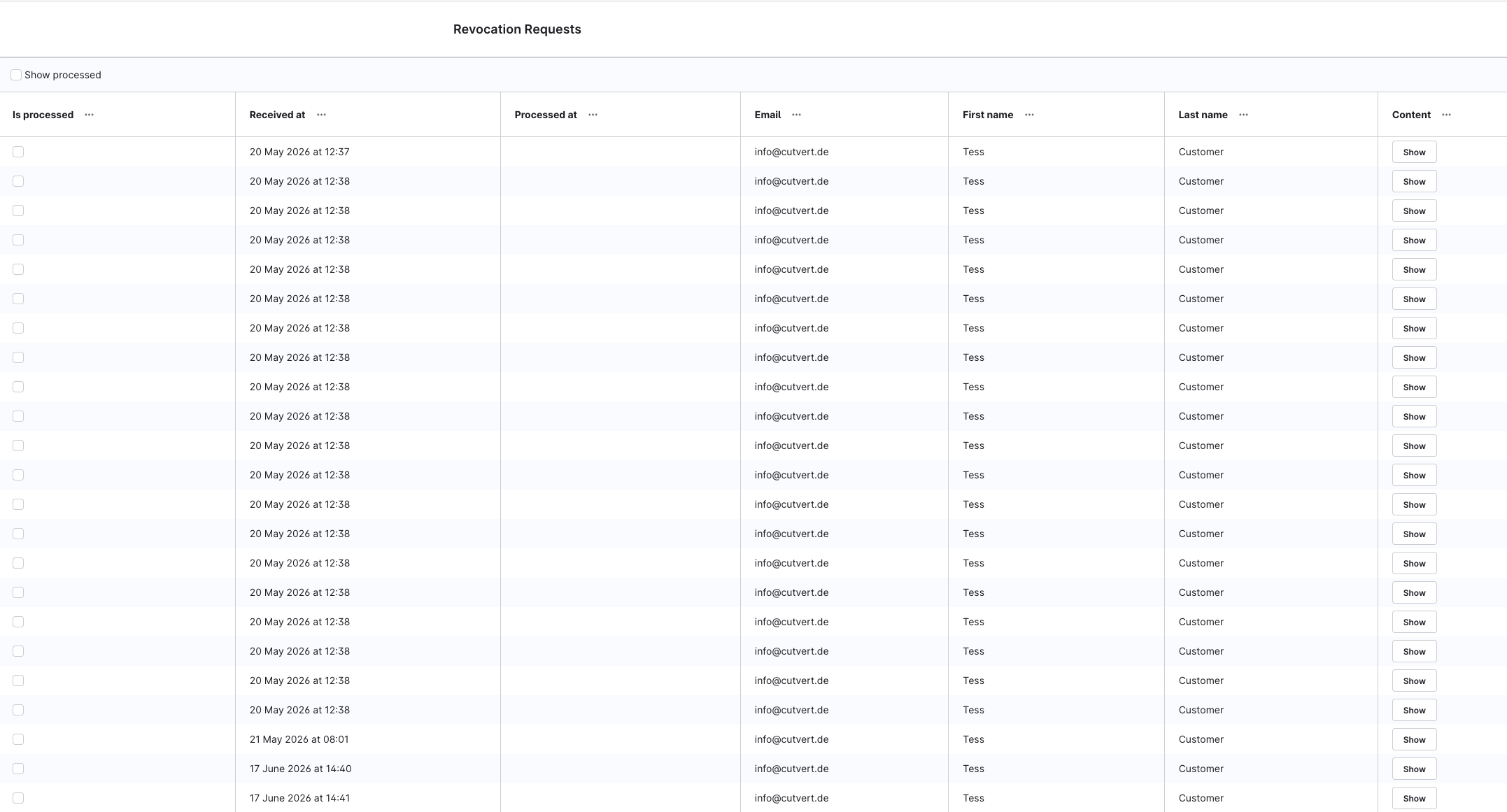Click the Email column header label

pyautogui.click(x=767, y=115)
